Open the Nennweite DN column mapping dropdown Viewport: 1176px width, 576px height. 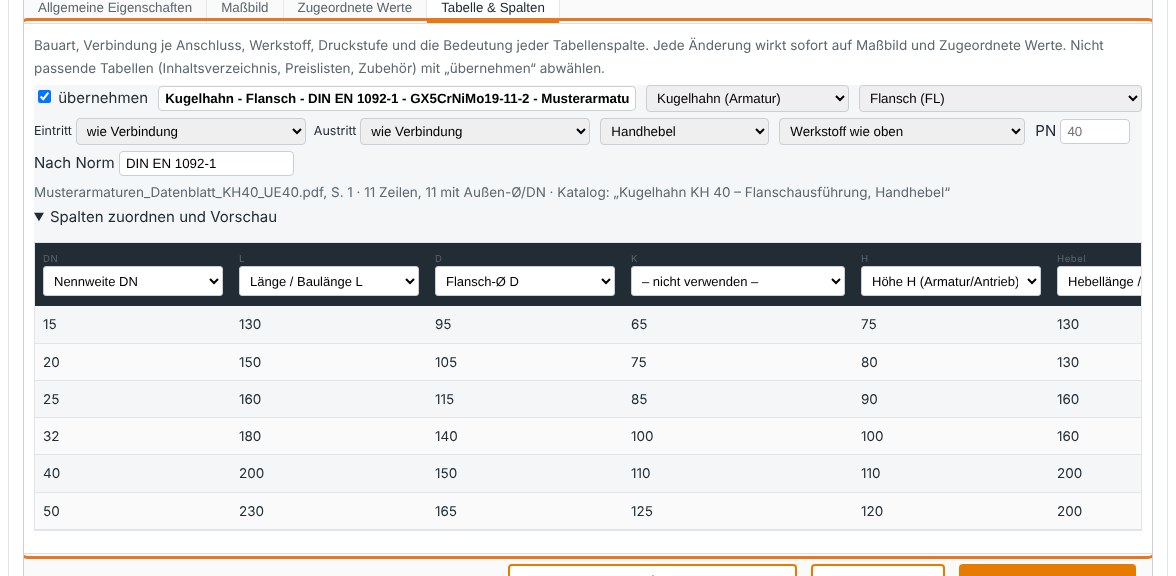133,281
